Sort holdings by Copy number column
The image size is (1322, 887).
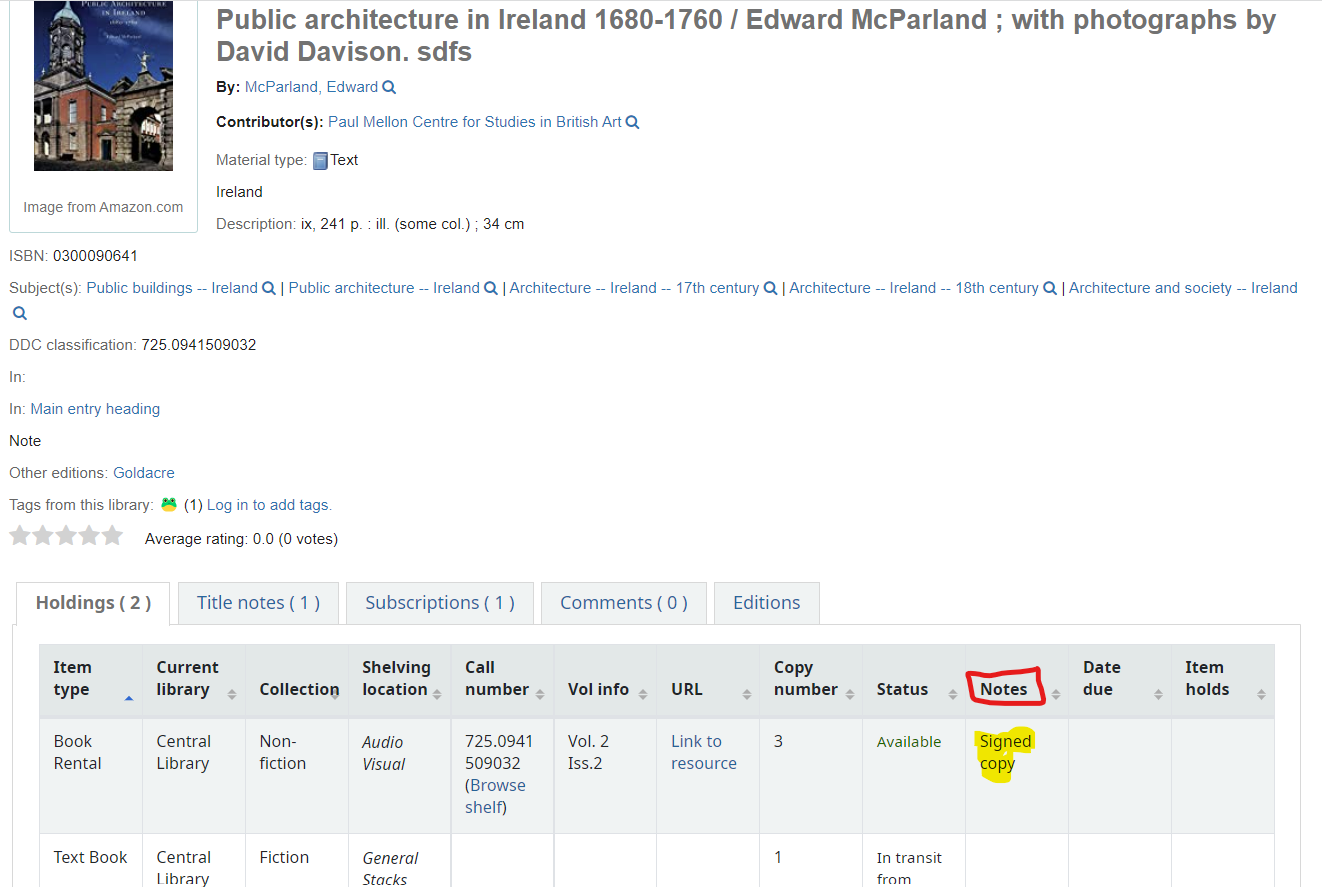pos(811,679)
